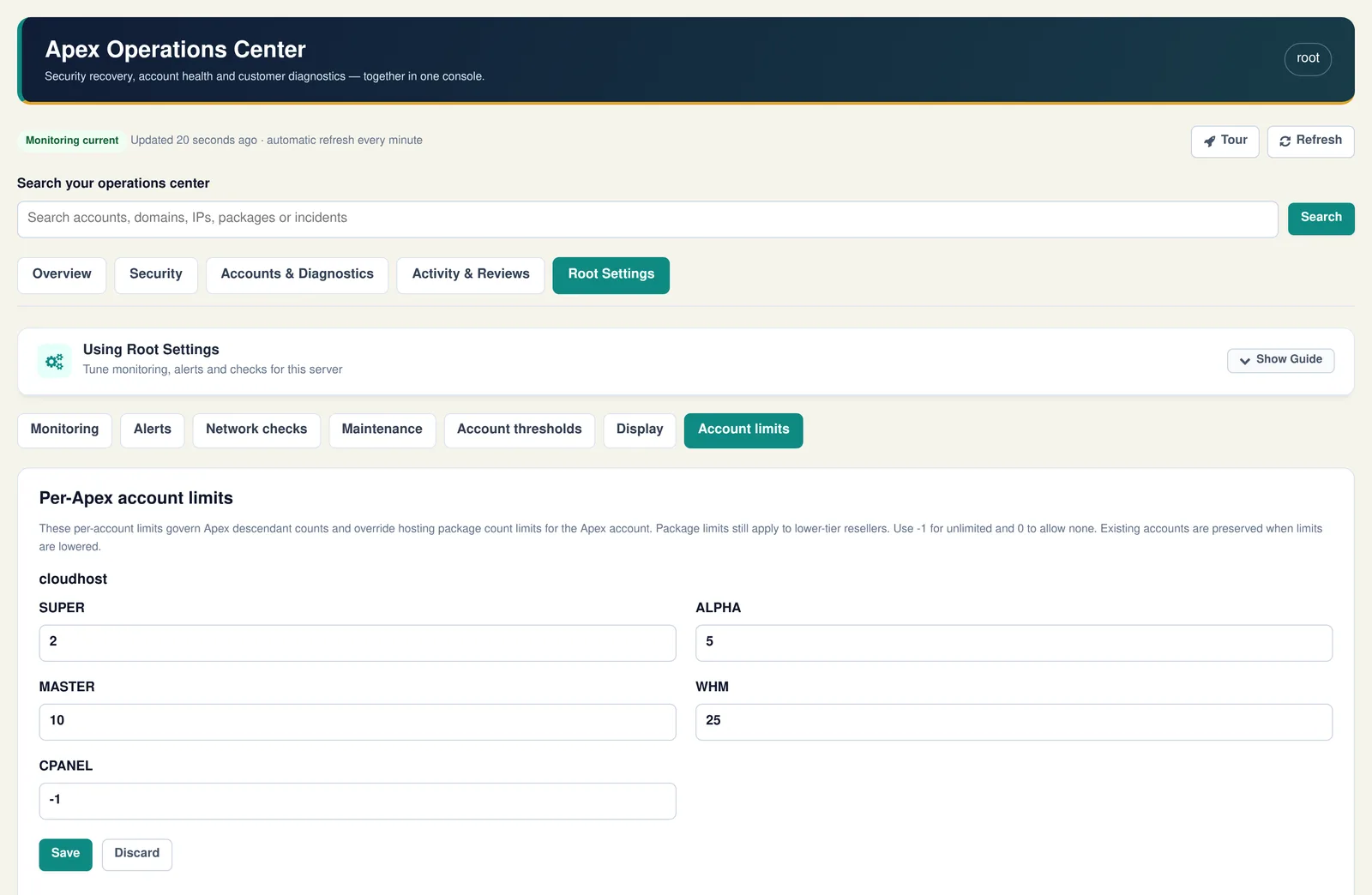
Task: Focus the operations center search field
Action: [x=647, y=219]
